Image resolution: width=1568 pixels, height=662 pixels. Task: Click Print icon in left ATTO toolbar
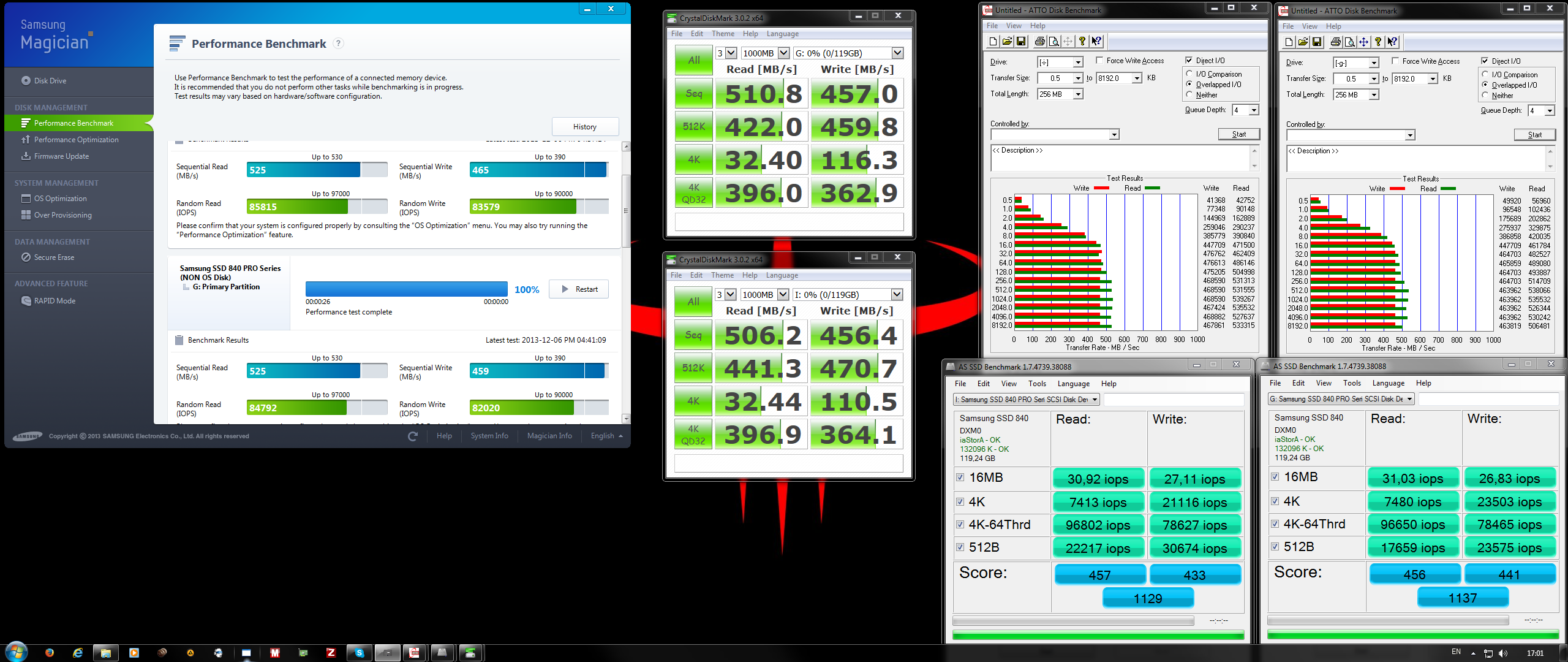1039,41
